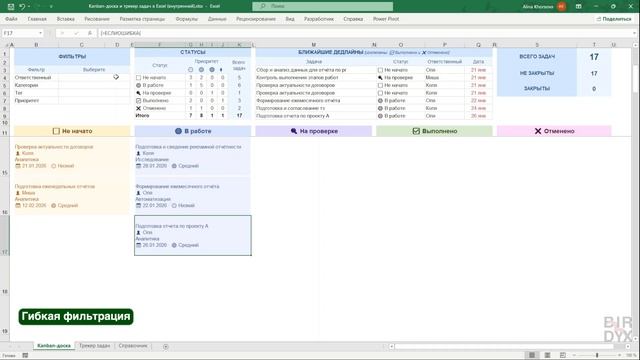Switch to the Справочник sheet tab
Image resolution: width=640 pixels, height=360 pixels.
point(133,346)
